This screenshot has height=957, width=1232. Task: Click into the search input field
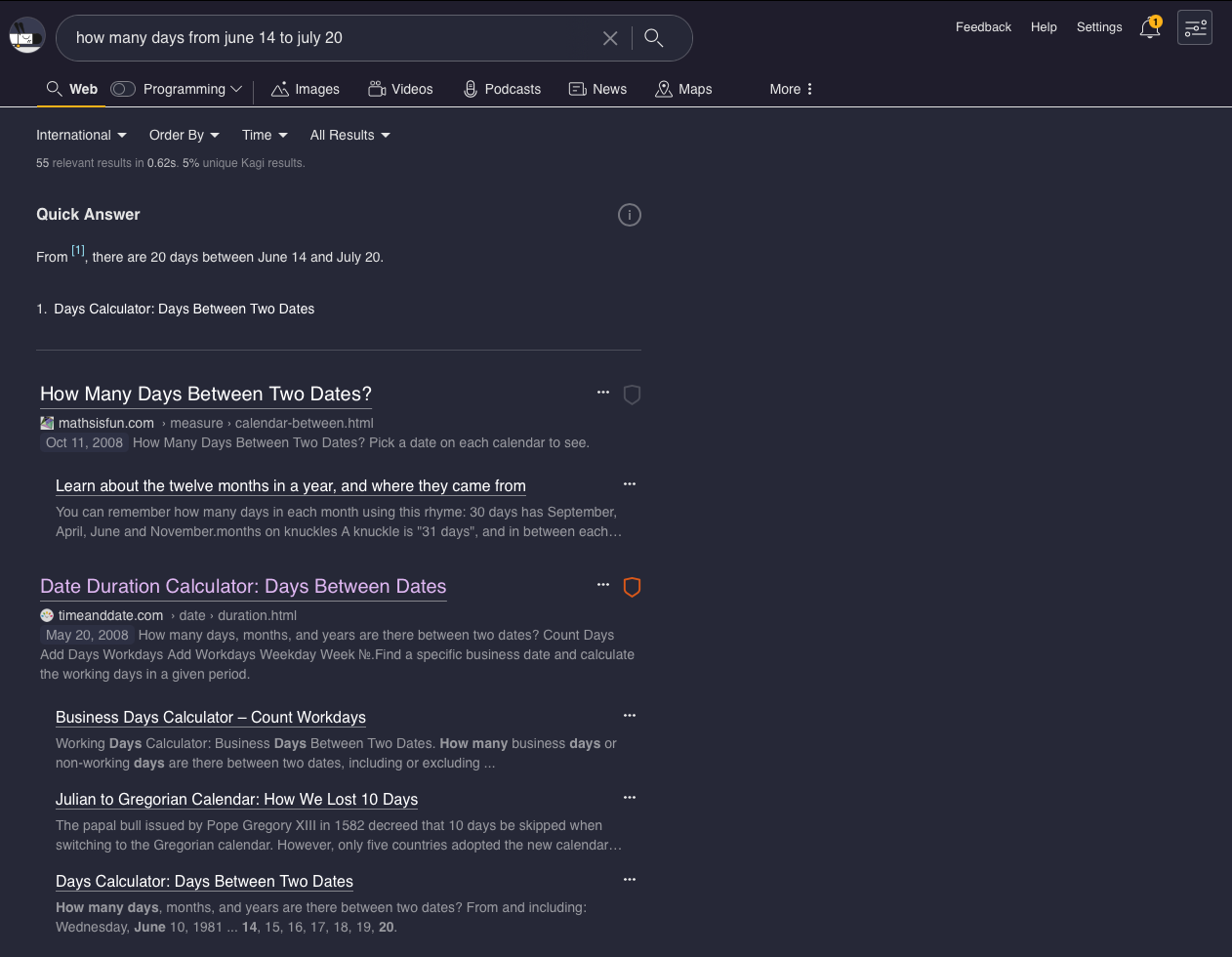pyautogui.click(x=322, y=38)
